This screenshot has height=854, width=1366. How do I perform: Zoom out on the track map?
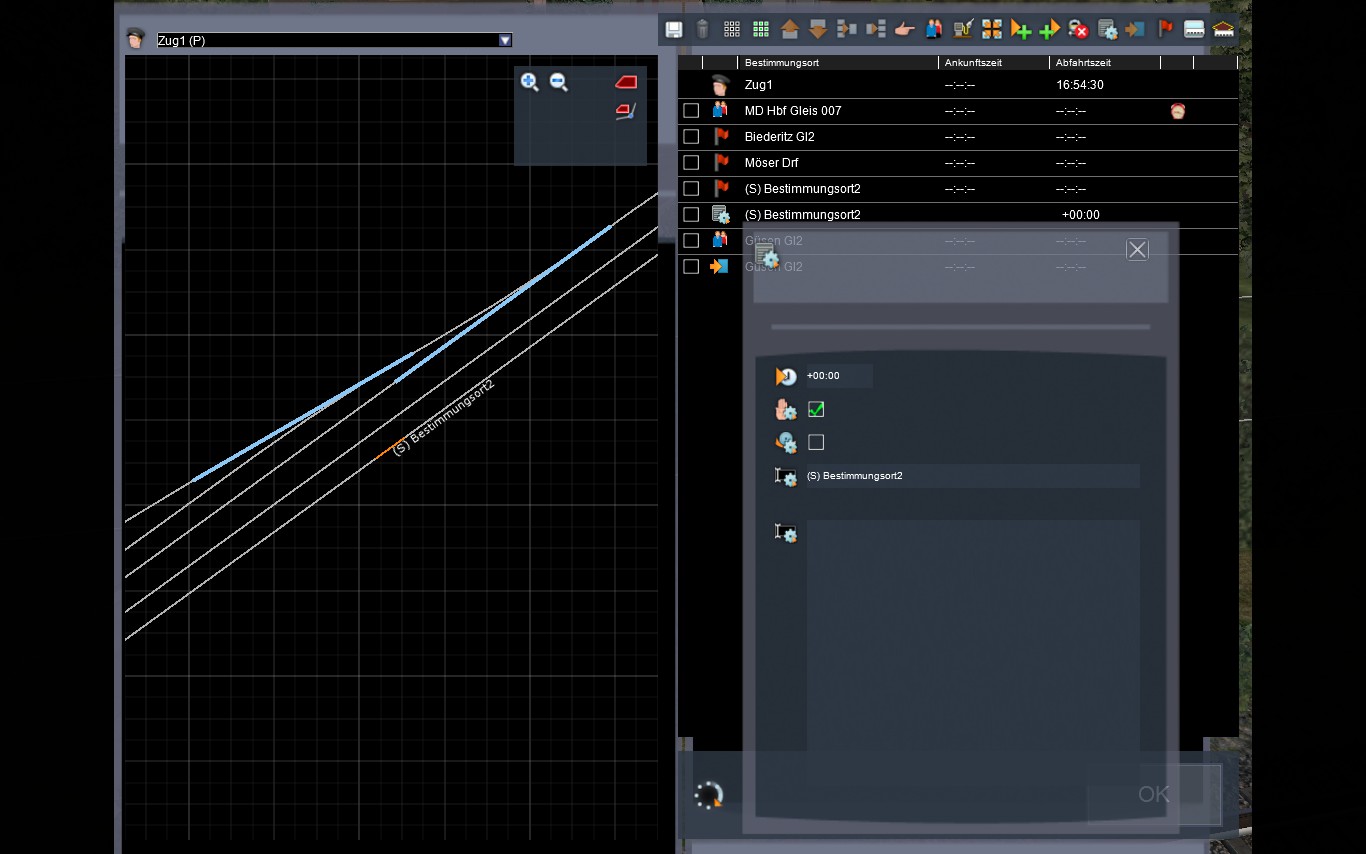[x=559, y=83]
